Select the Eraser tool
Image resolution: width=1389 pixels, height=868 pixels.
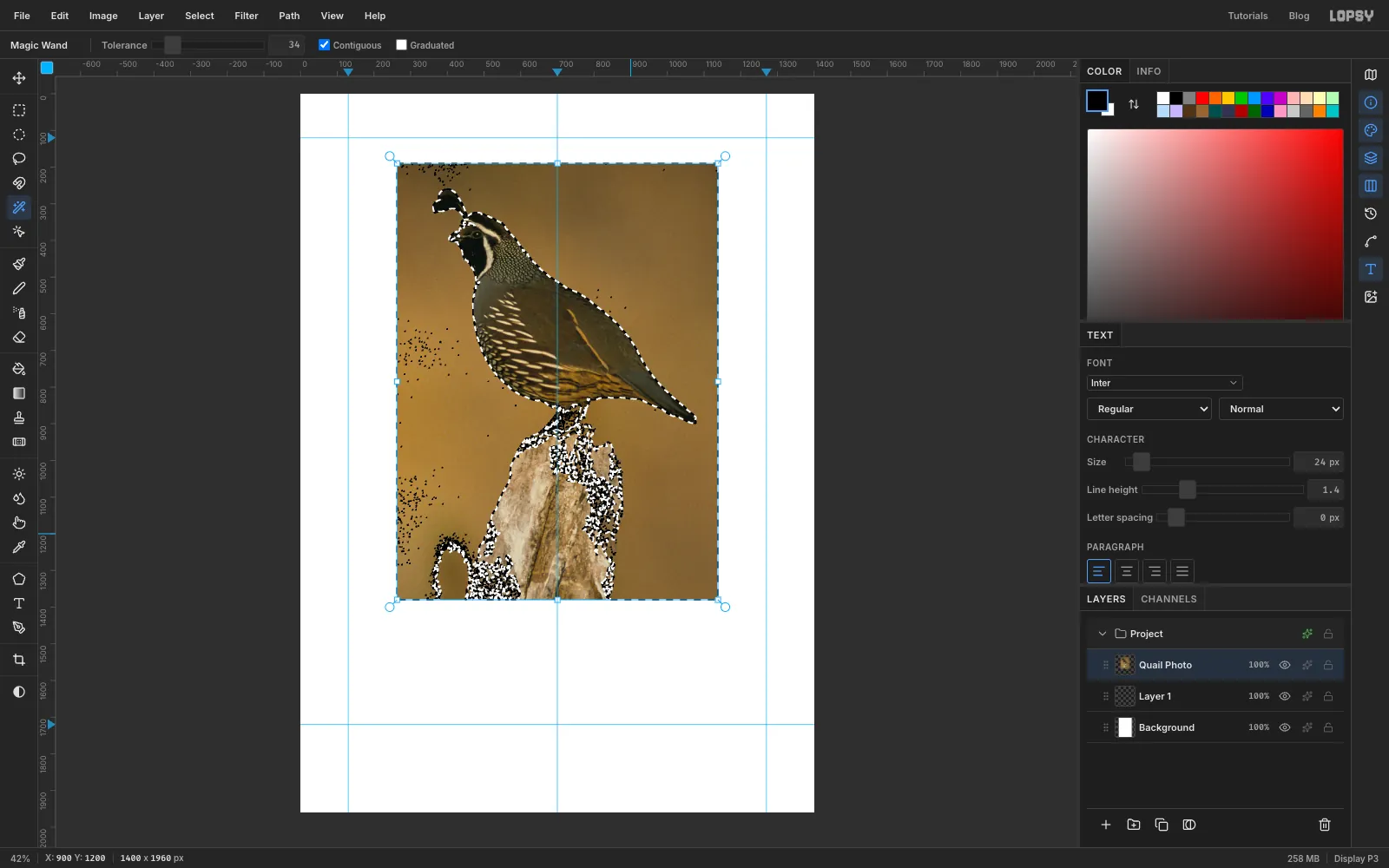point(19,337)
